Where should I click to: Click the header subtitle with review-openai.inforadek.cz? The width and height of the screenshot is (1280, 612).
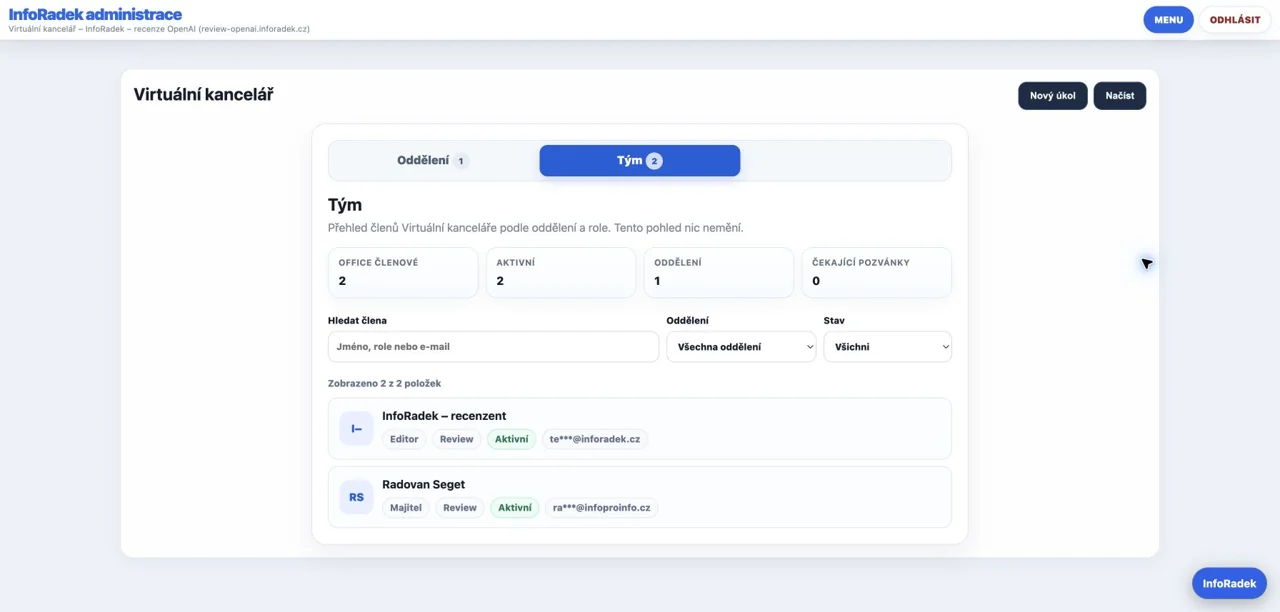click(x=159, y=29)
